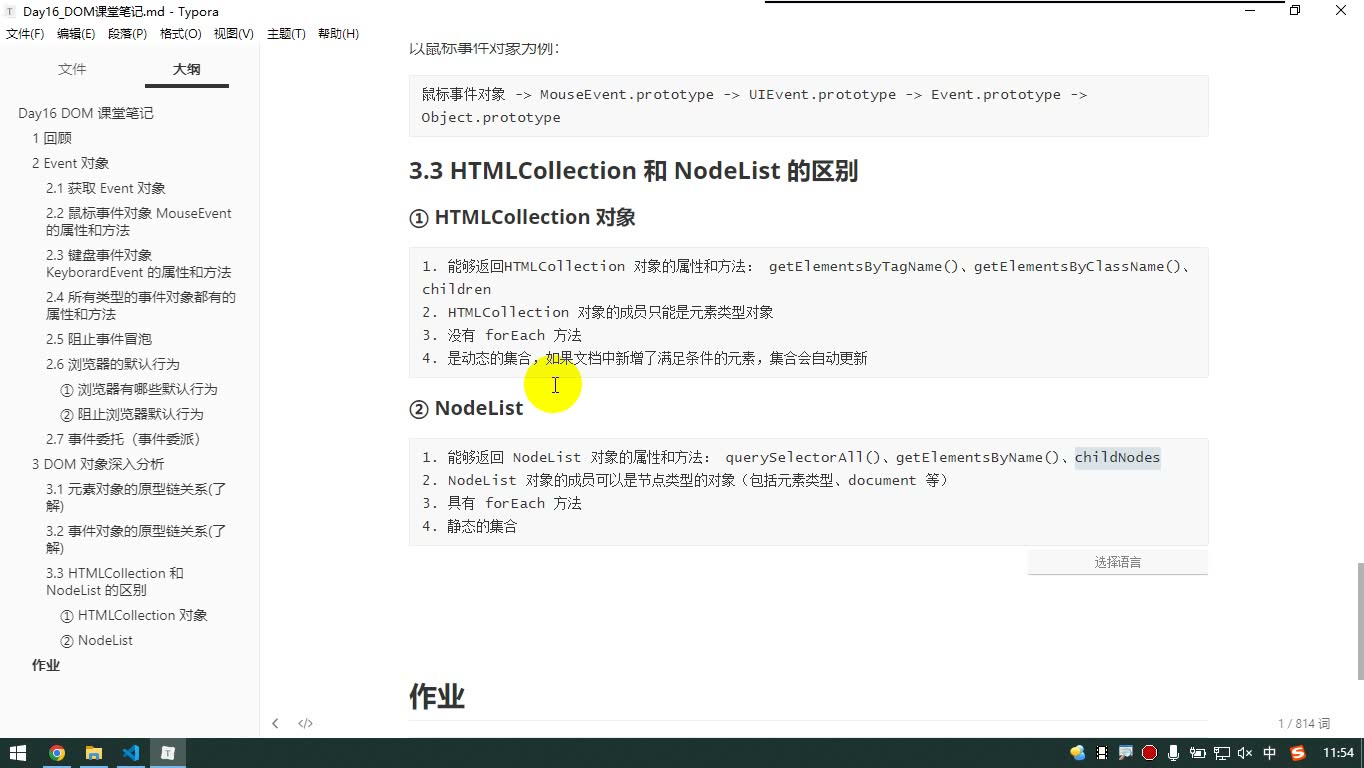
Task: Click the battery power tray icon
Action: coord(1197,753)
